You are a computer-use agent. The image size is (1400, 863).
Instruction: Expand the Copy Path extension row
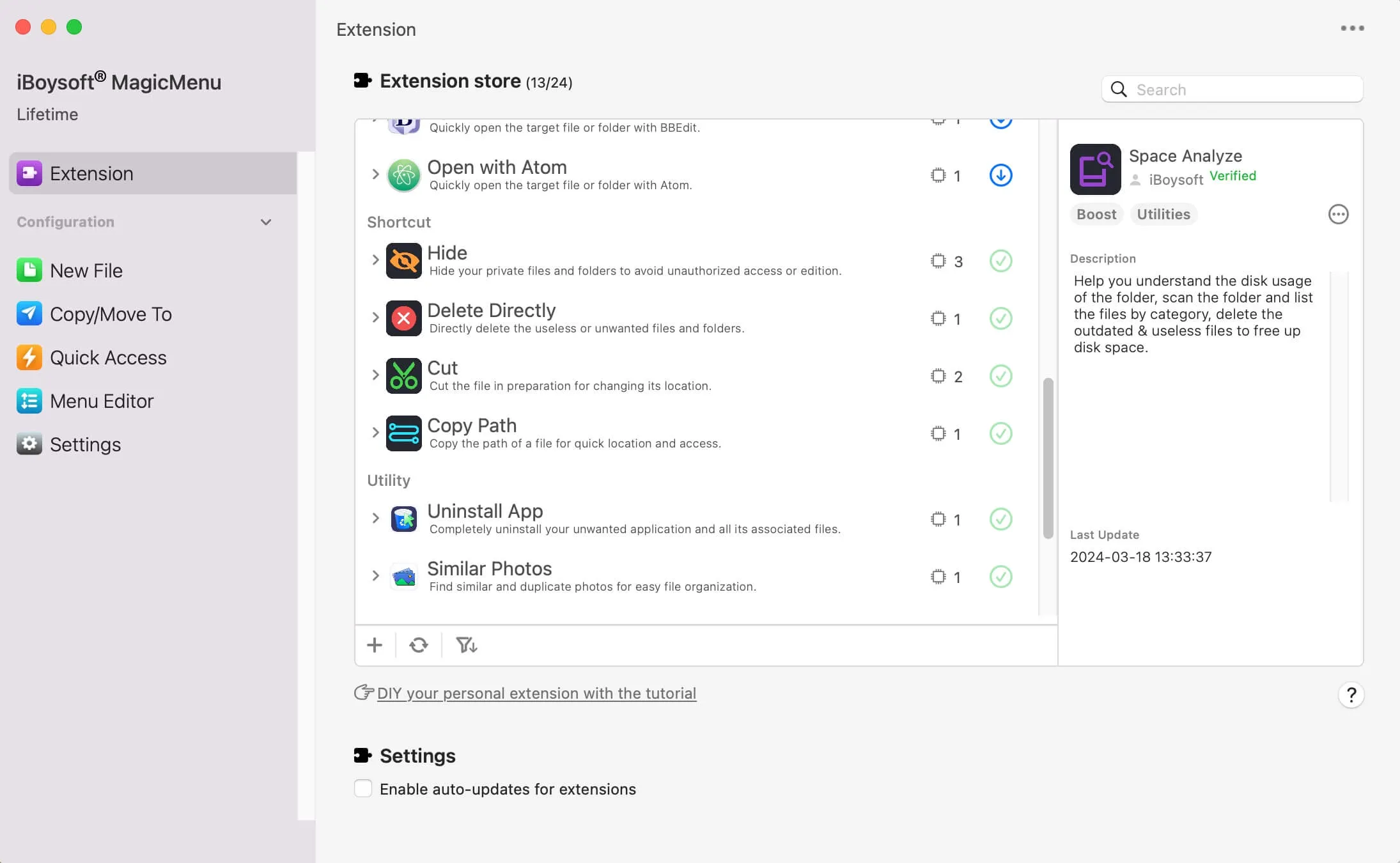coord(375,433)
